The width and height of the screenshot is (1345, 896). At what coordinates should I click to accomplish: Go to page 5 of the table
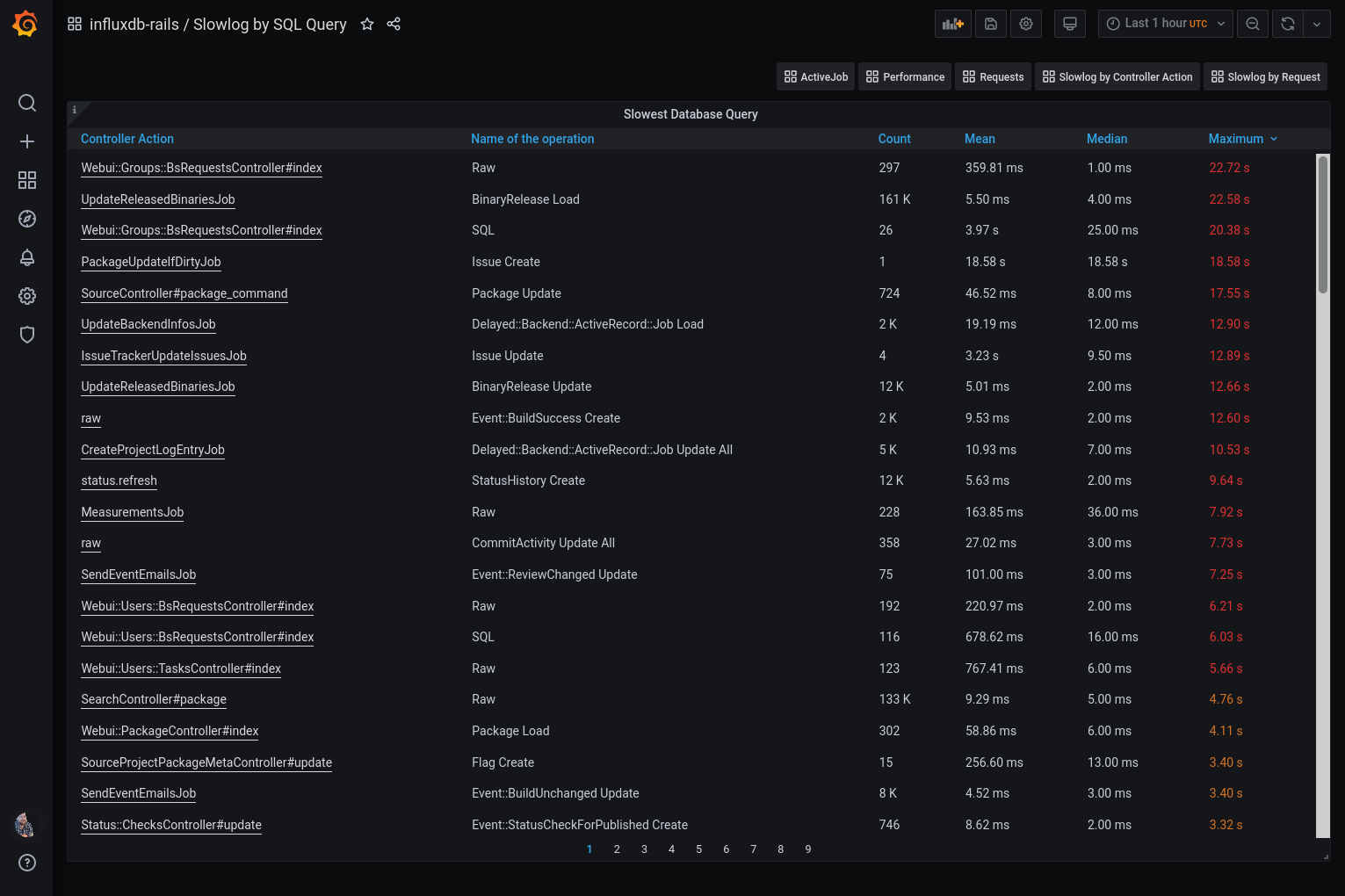699,849
